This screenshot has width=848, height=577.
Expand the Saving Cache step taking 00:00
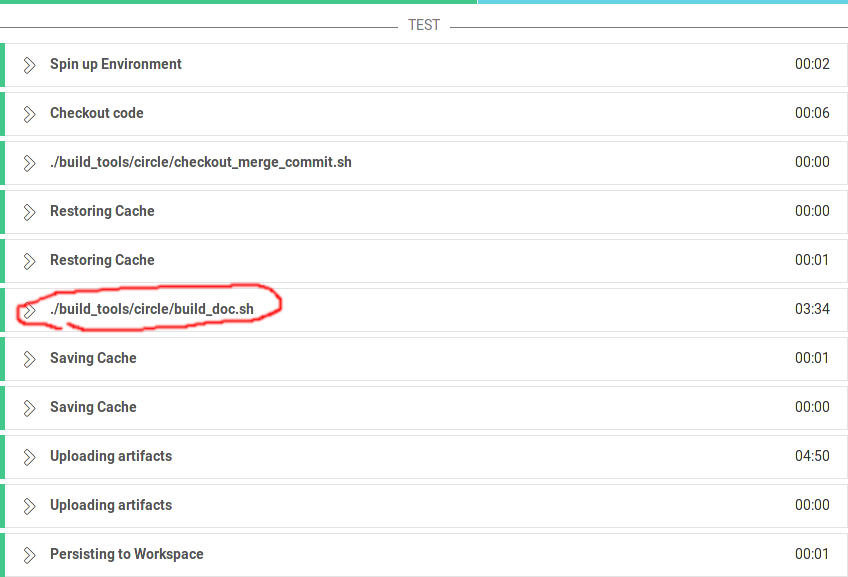29,408
